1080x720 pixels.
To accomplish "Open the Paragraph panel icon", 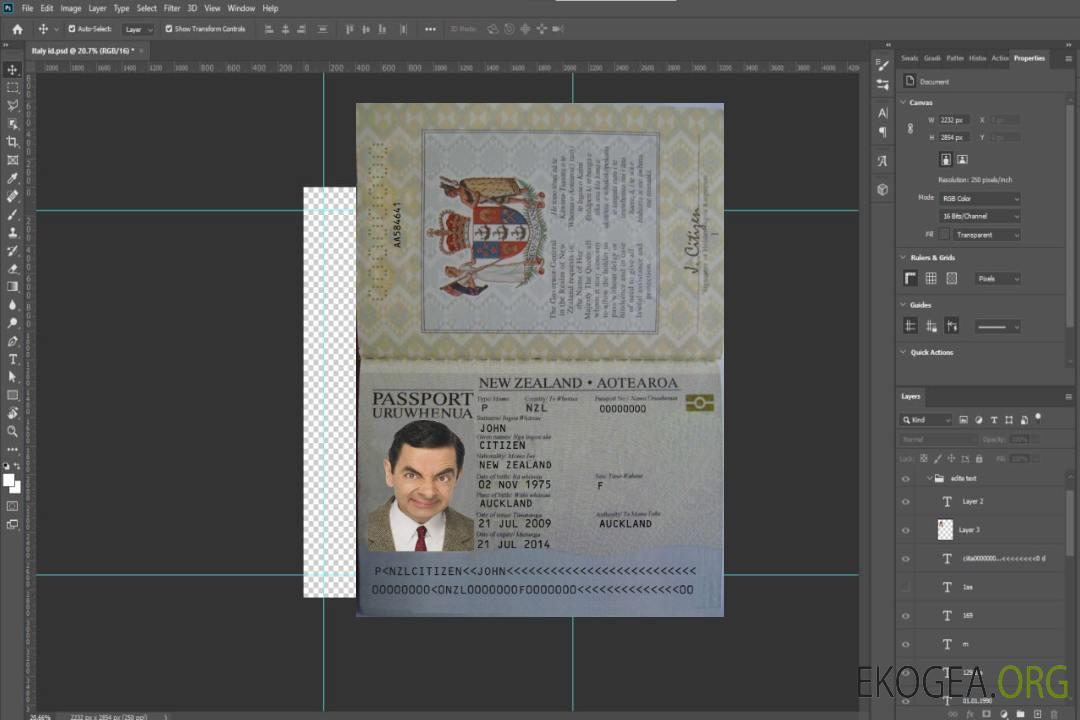I will tap(882, 132).
